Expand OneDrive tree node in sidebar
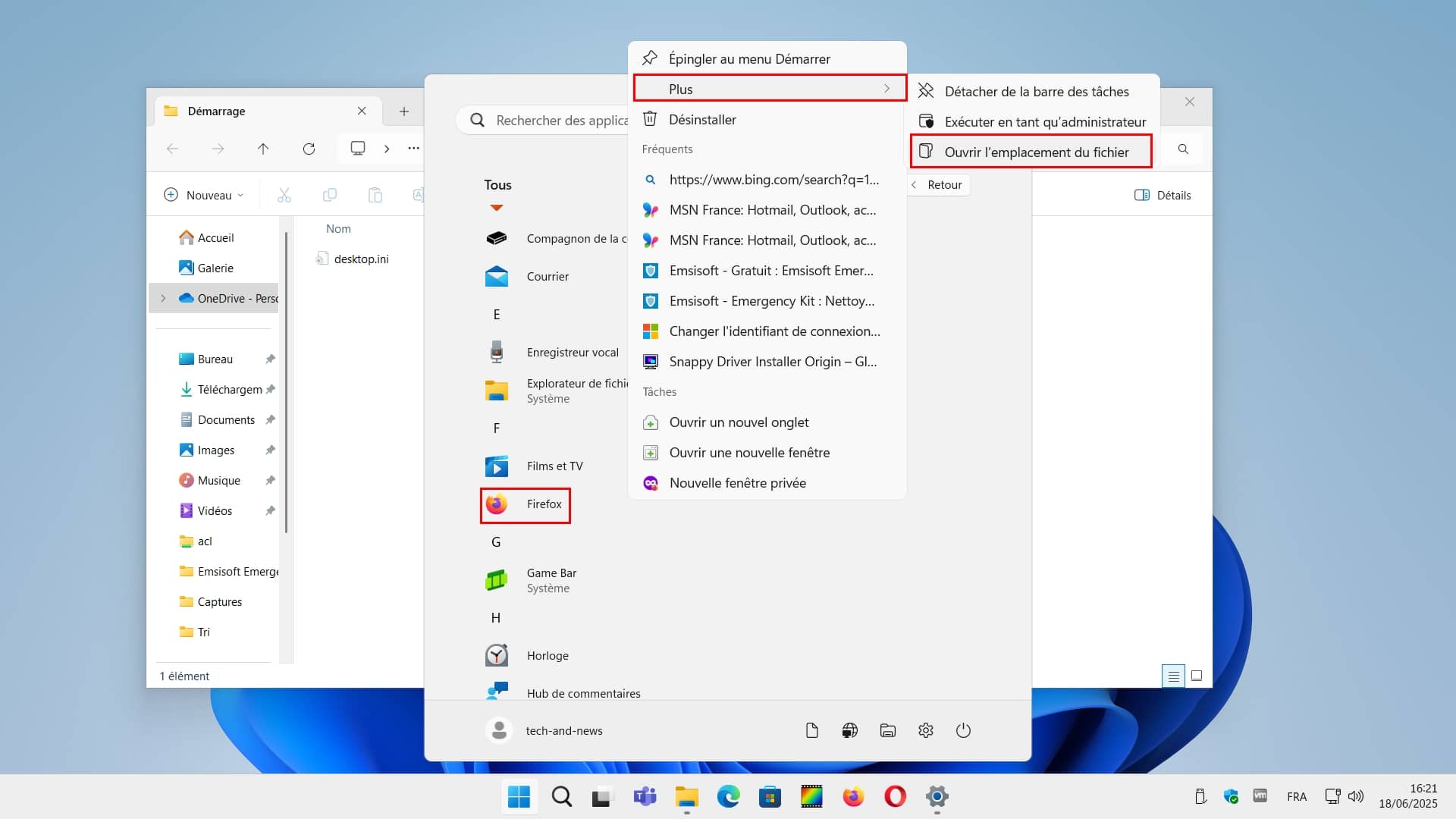This screenshot has height=819, width=1456. (x=163, y=298)
